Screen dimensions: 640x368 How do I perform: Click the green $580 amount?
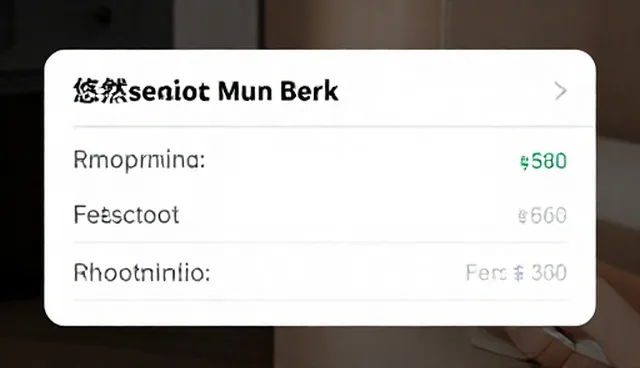click(x=543, y=162)
